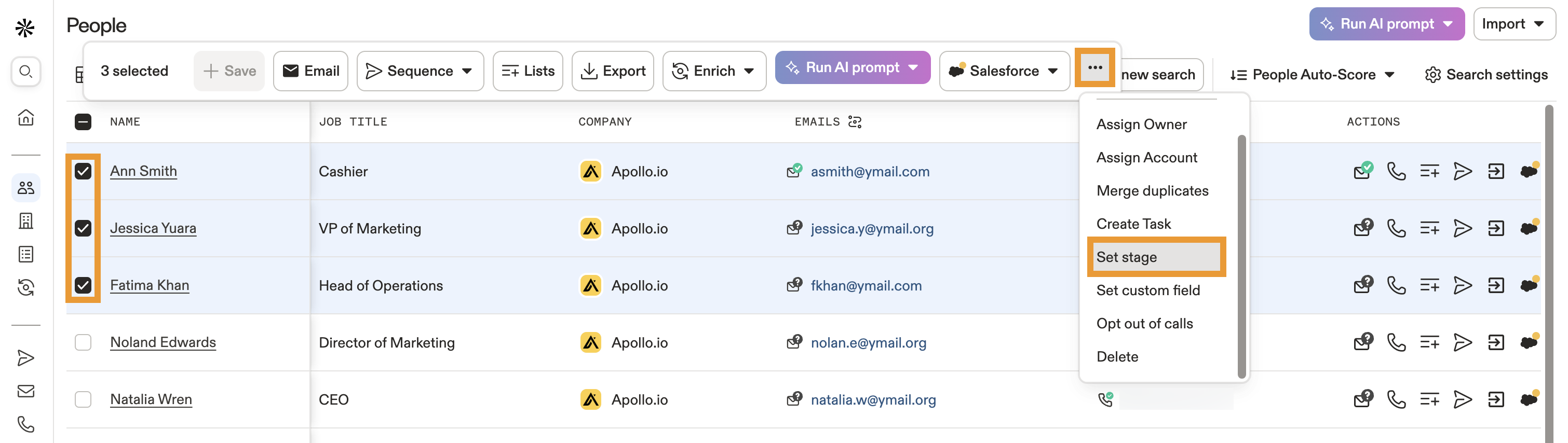Click access email icon for Noland Edwards

[1363, 342]
